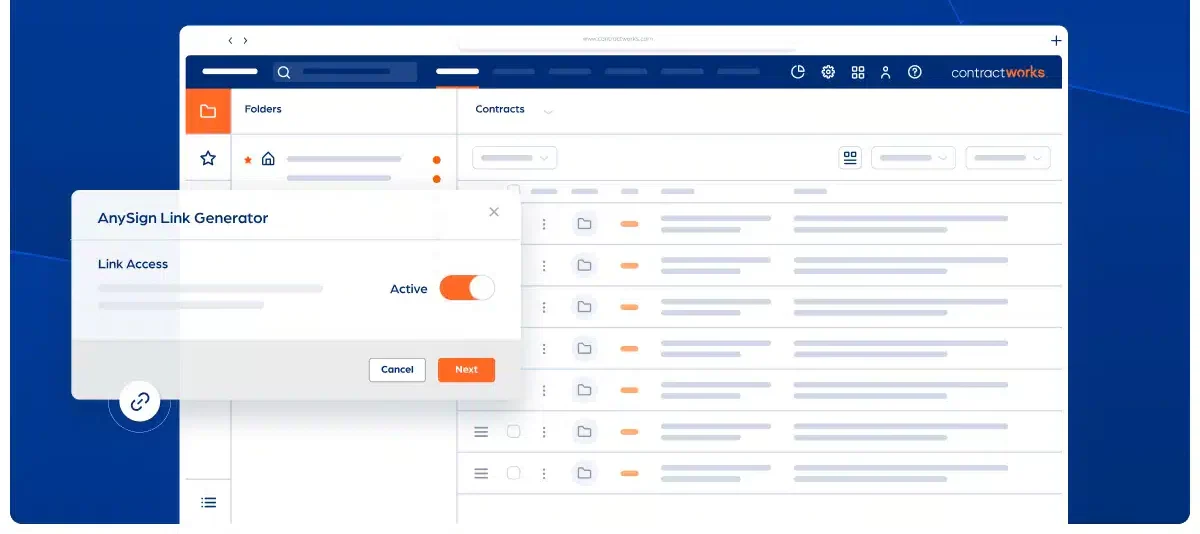
Task: Open the help question mark icon
Action: 914,72
